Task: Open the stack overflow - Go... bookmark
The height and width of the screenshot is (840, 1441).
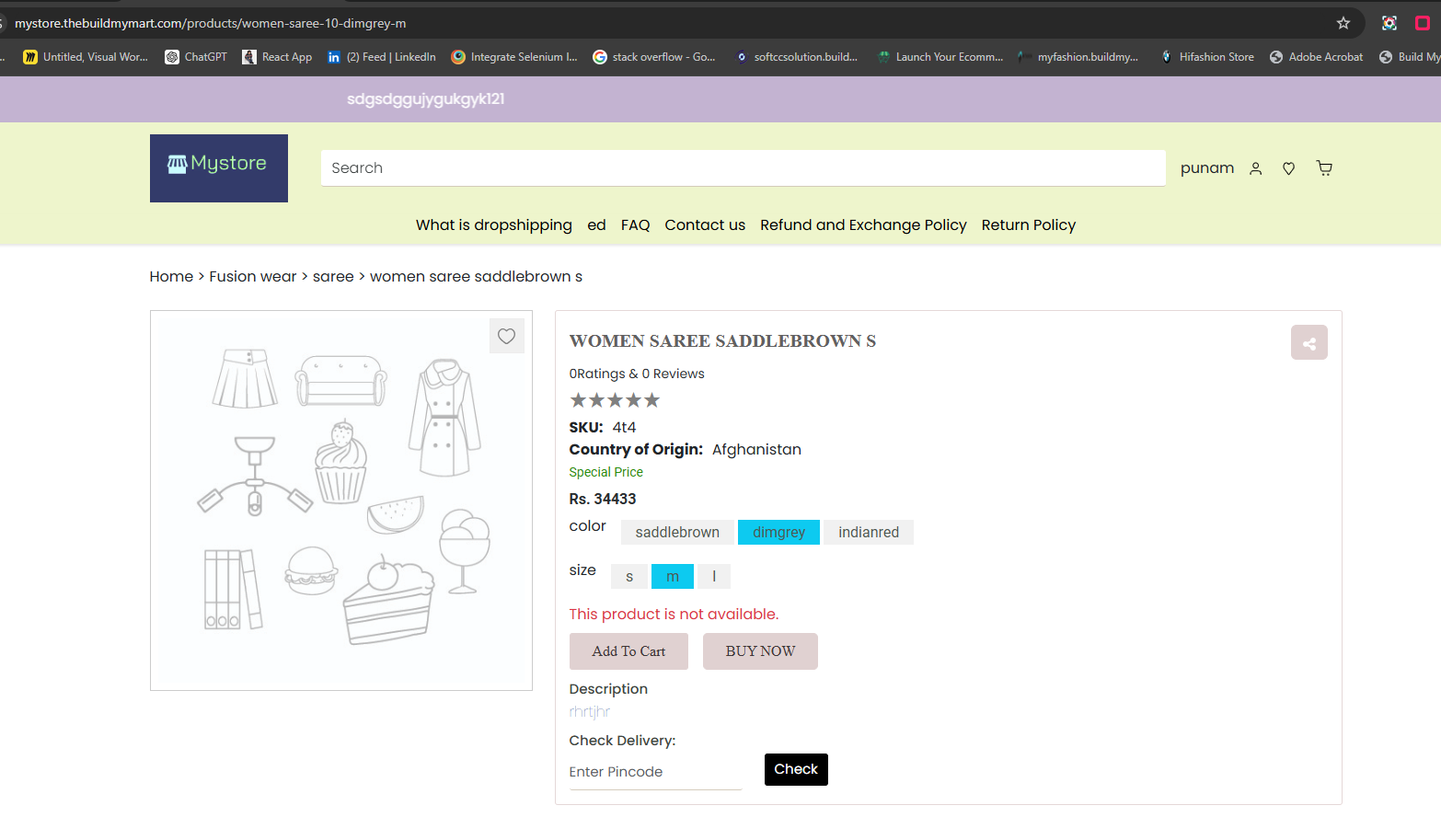Action: pyautogui.click(x=654, y=57)
